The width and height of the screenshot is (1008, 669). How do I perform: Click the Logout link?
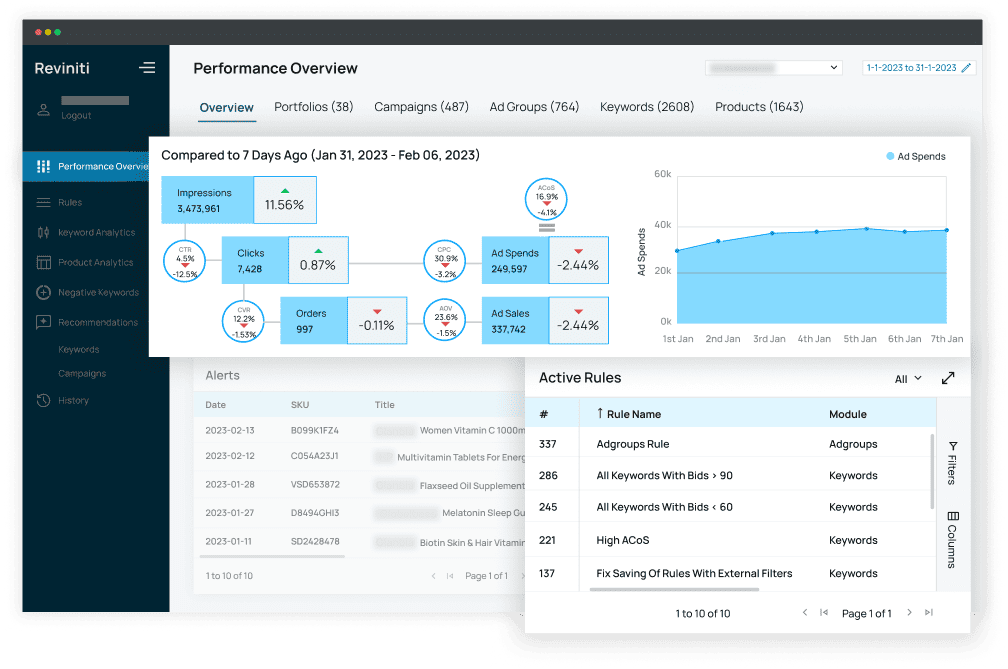click(x=76, y=116)
